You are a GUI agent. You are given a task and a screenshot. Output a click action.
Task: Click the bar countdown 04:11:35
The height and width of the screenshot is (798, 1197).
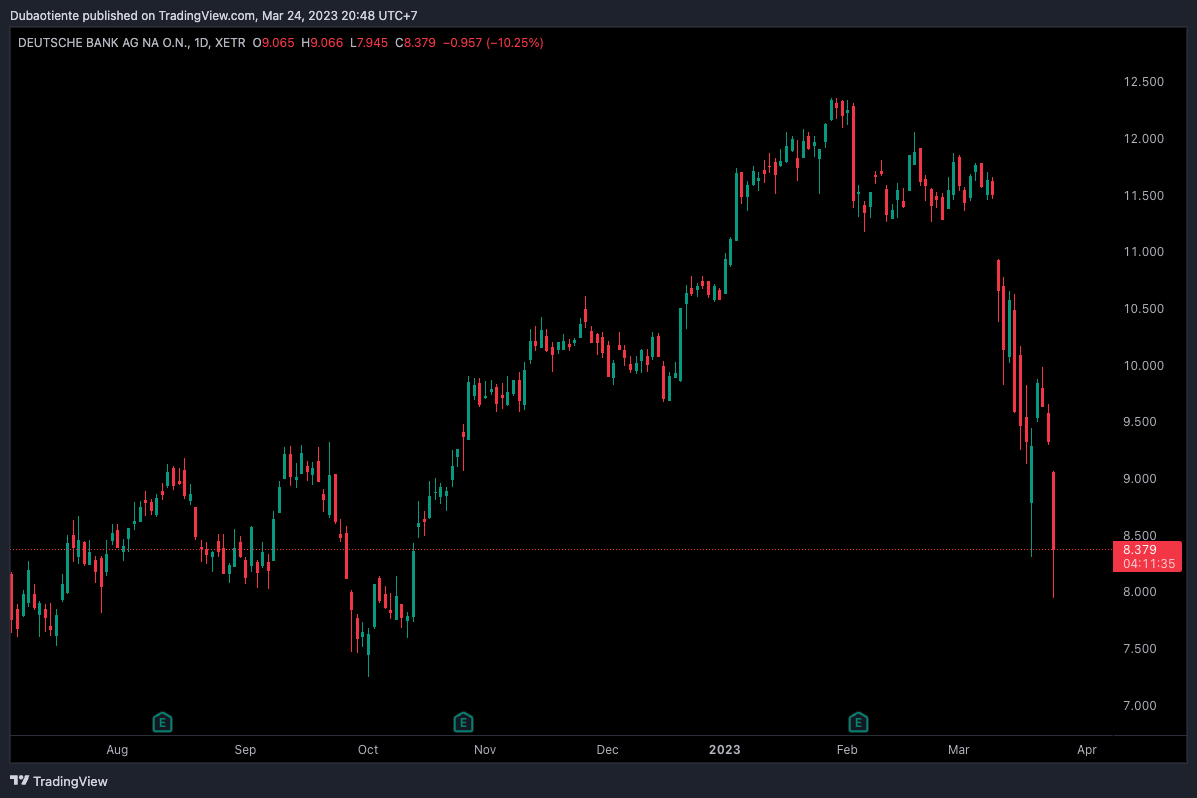click(x=1149, y=564)
